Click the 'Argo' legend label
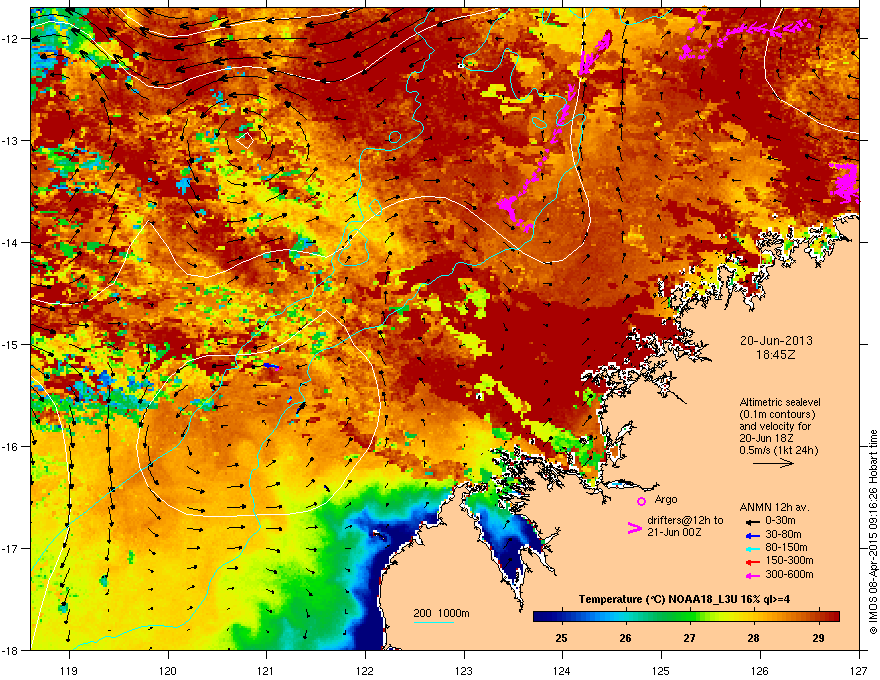The width and height of the screenshot is (880, 680). (666, 499)
